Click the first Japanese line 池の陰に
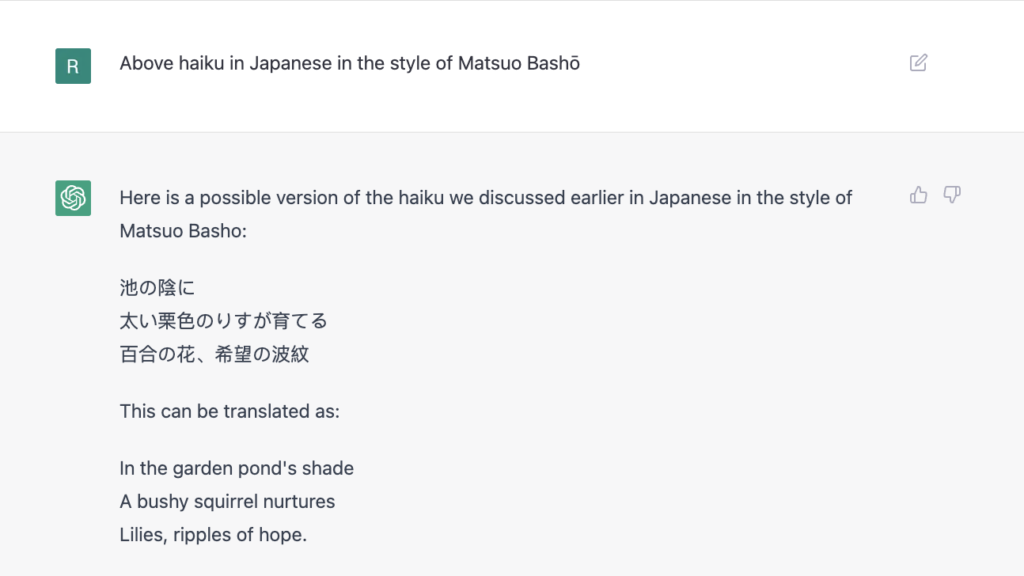Viewport: 1024px width, 576px height. (157, 287)
